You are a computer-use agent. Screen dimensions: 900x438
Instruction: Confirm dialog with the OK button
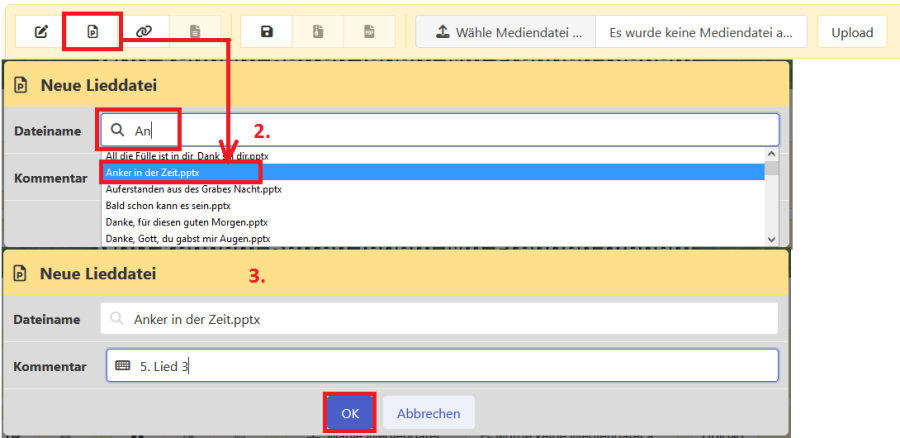pyautogui.click(x=349, y=413)
